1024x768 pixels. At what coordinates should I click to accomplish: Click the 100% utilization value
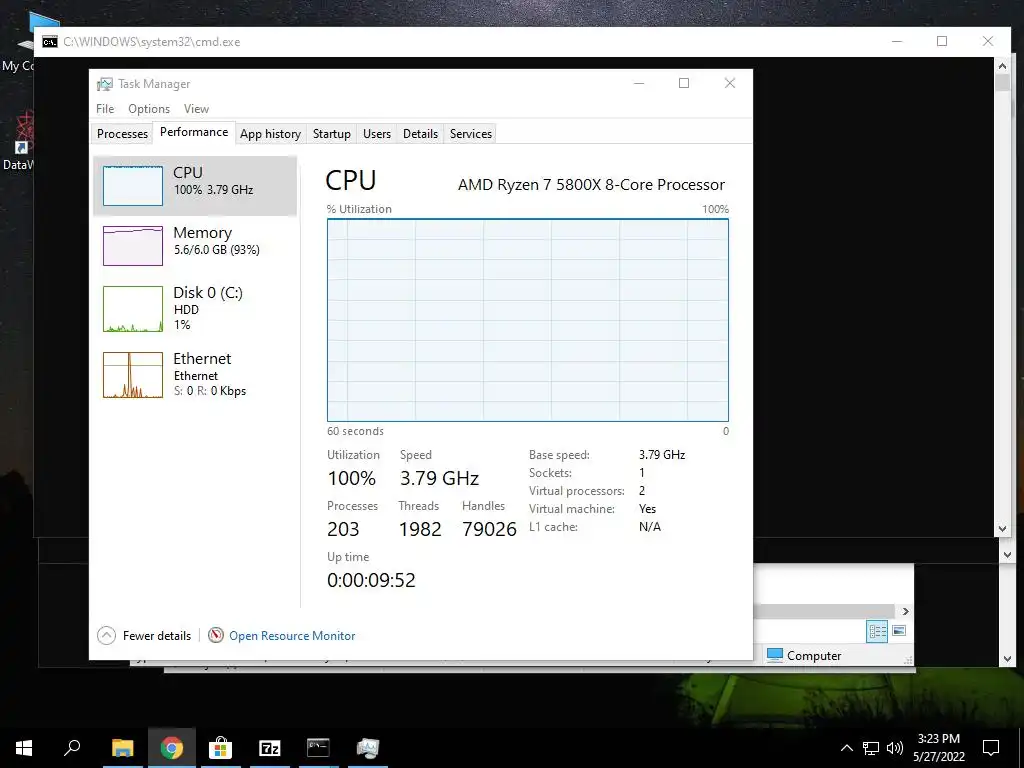tap(351, 478)
